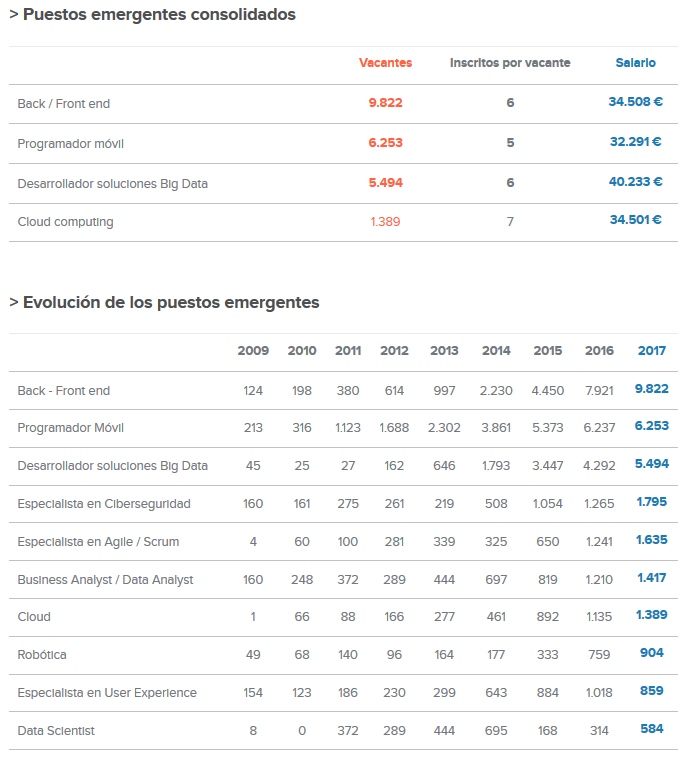Select the 'Cloud computing' row label
The height and width of the screenshot is (758, 697).
(65, 222)
